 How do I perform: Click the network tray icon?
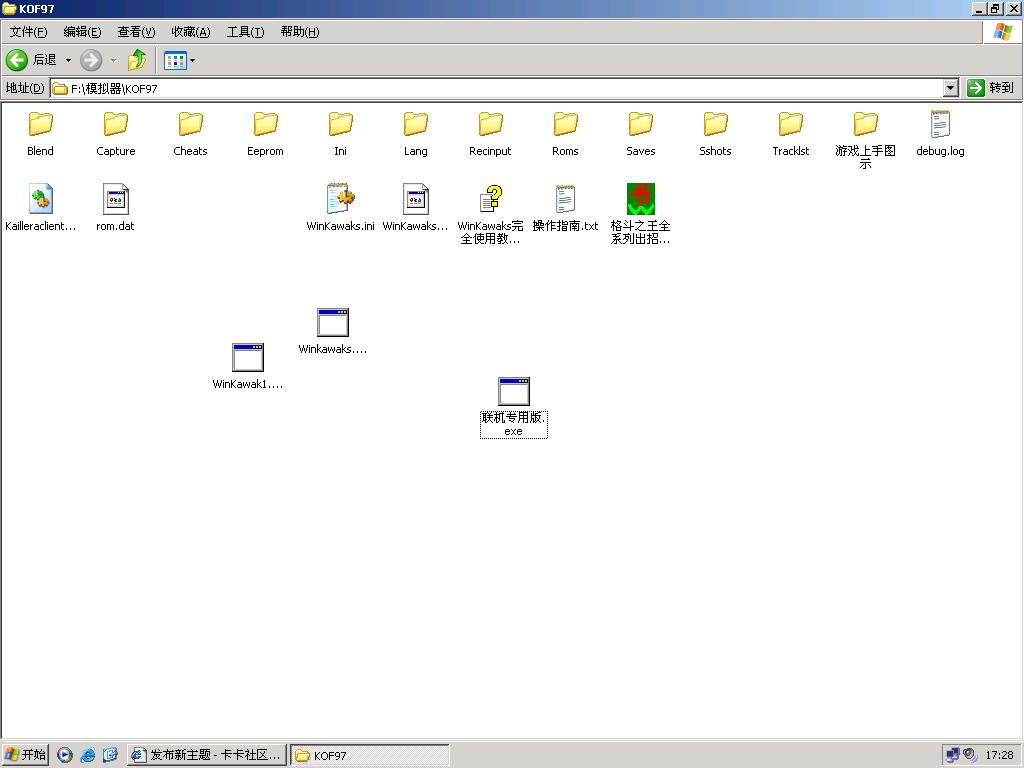(953, 755)
